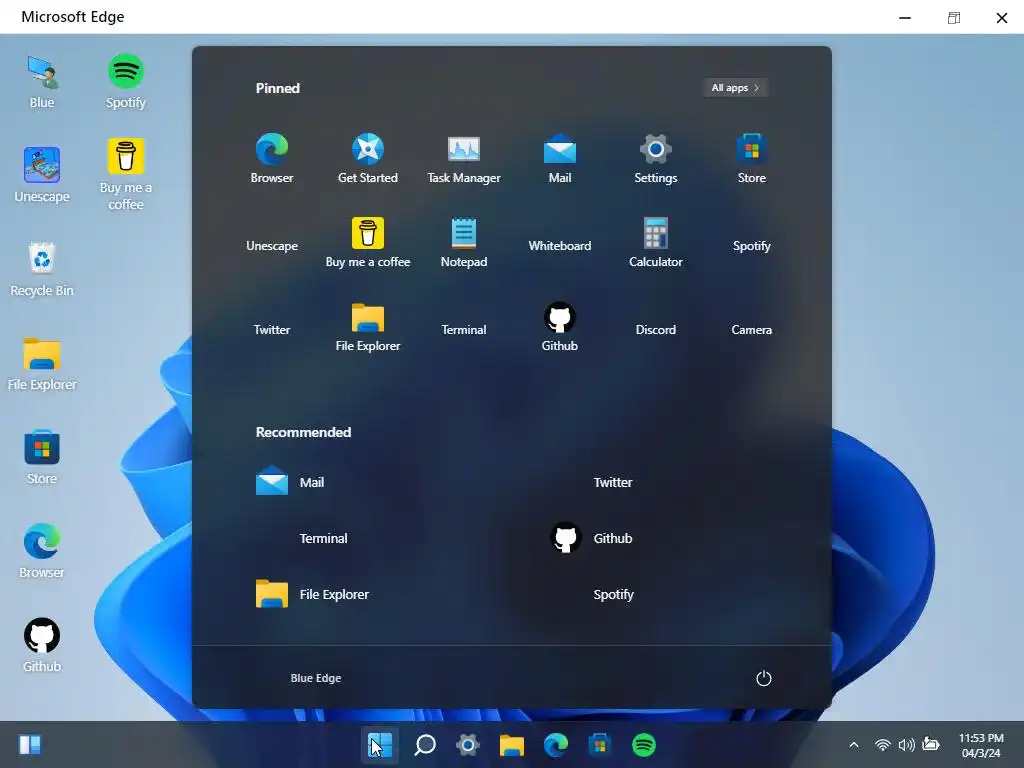Open Terminal in the Recommended section
The width and height of the screenshot is (1024, 768).
[x=323, y=538]
